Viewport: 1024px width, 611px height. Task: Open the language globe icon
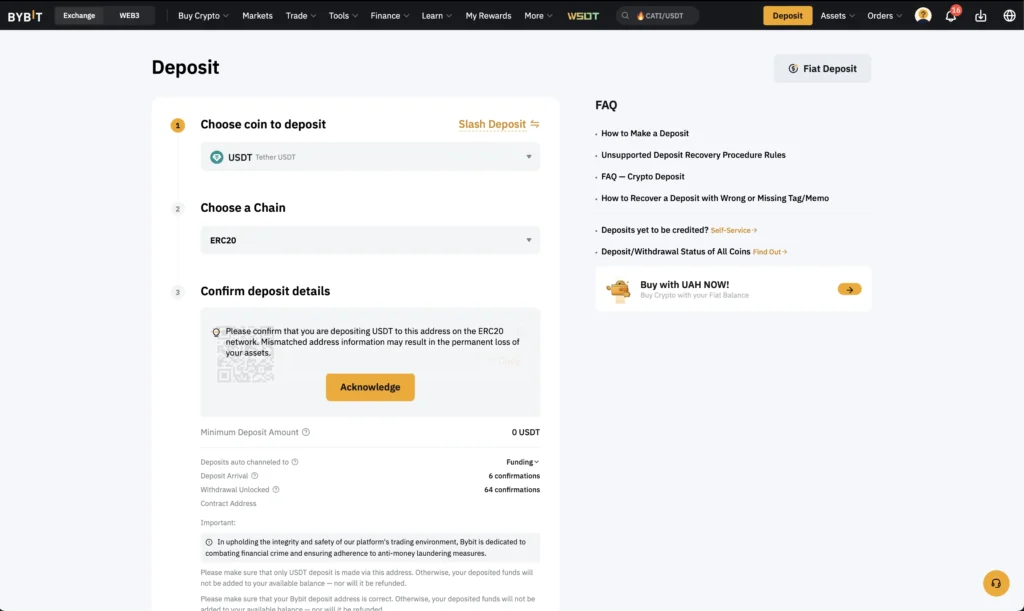click(1009, 16)
